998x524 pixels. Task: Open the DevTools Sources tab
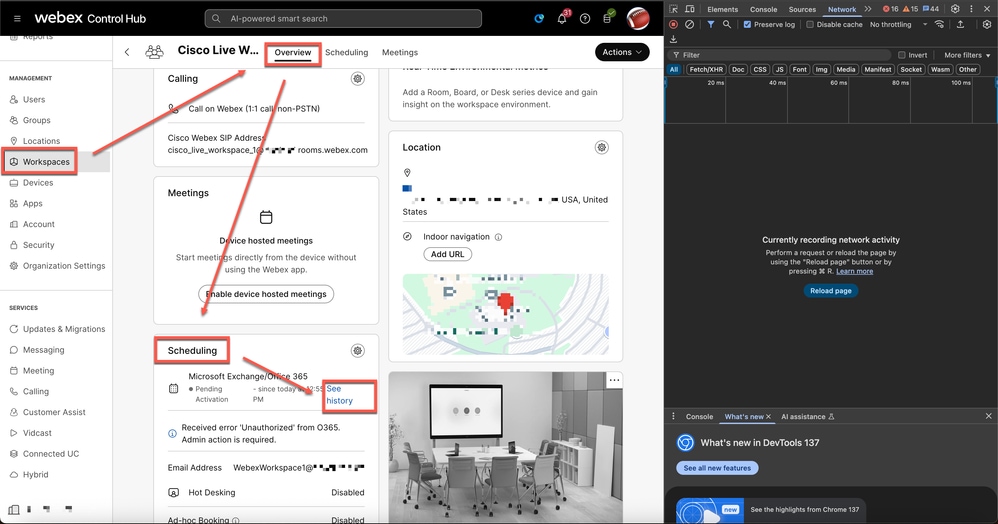click(x=802, y=9)
